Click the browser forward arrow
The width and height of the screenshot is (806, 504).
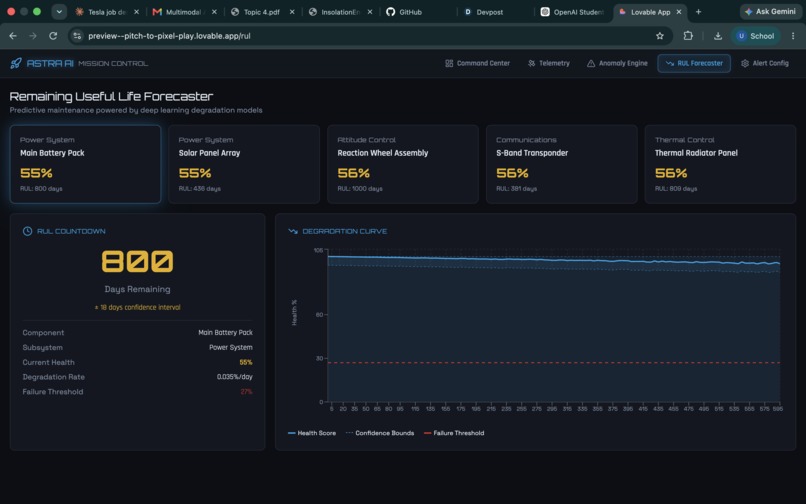pyautogui.click(x=33, y=36)
